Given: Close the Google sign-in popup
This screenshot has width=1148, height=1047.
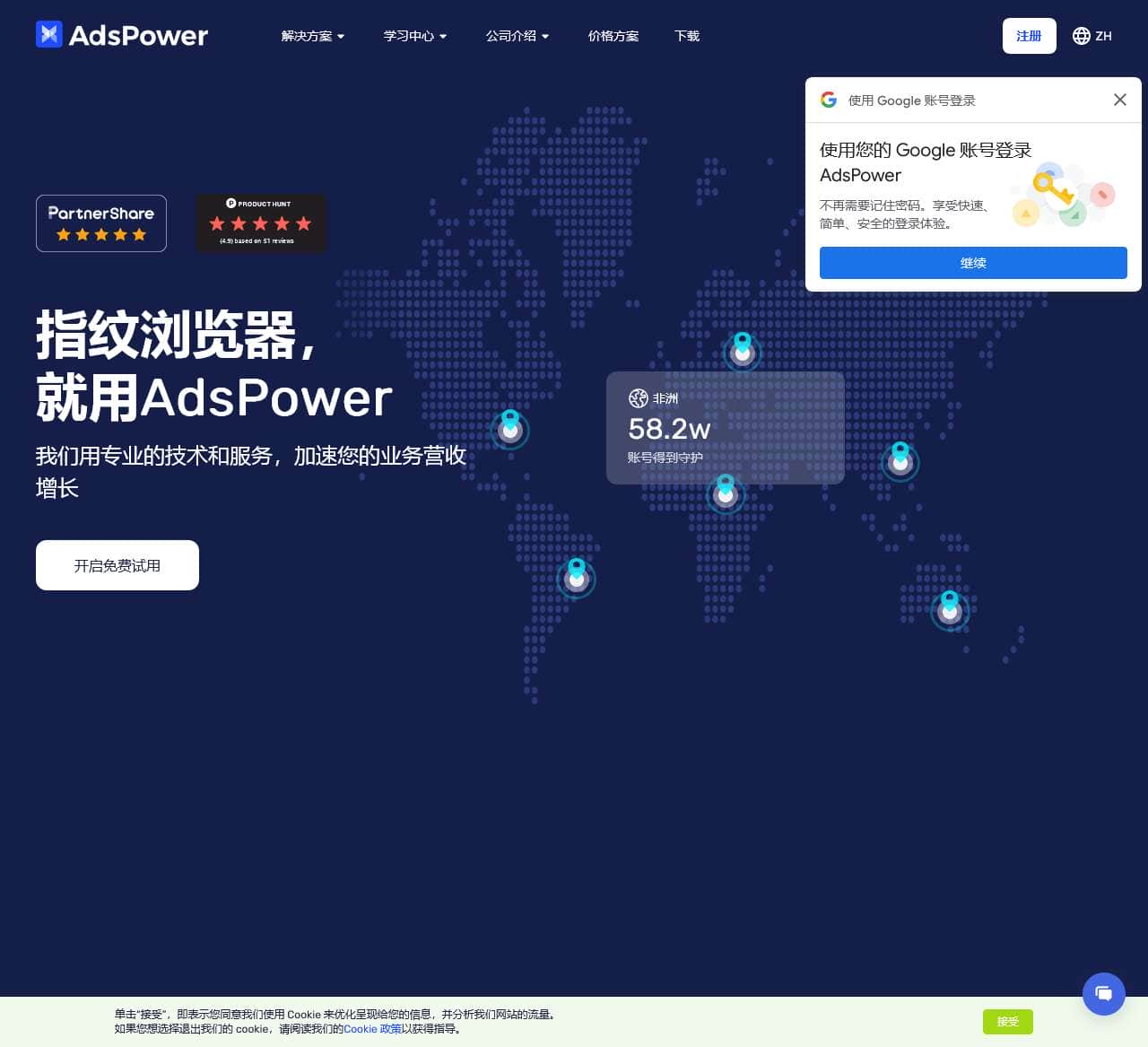Looking at the screenshot, I should pyautogui.click(x=1120, y=100).
